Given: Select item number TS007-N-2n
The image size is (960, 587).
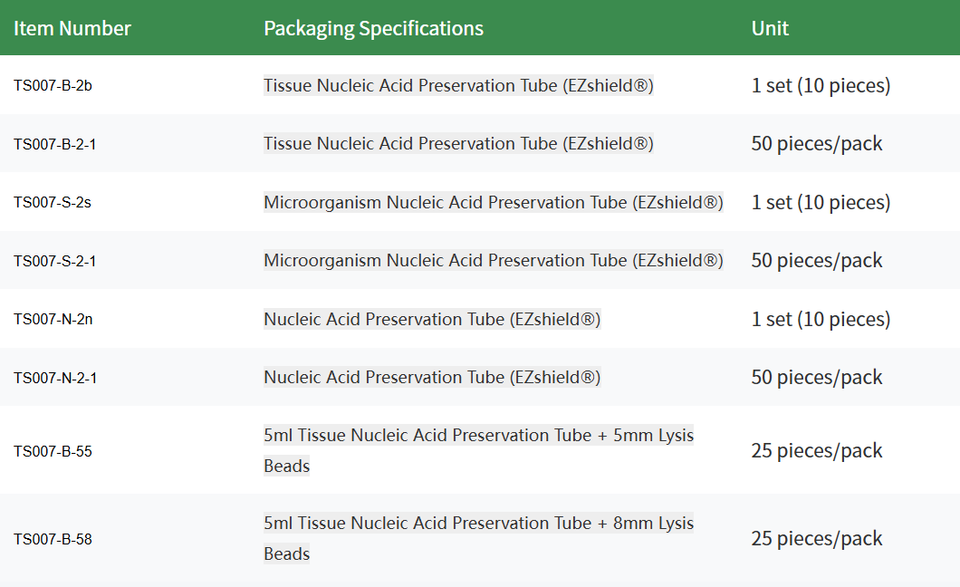Looking at the screenshot, I should pyautogui.click(x=53, y=320).
